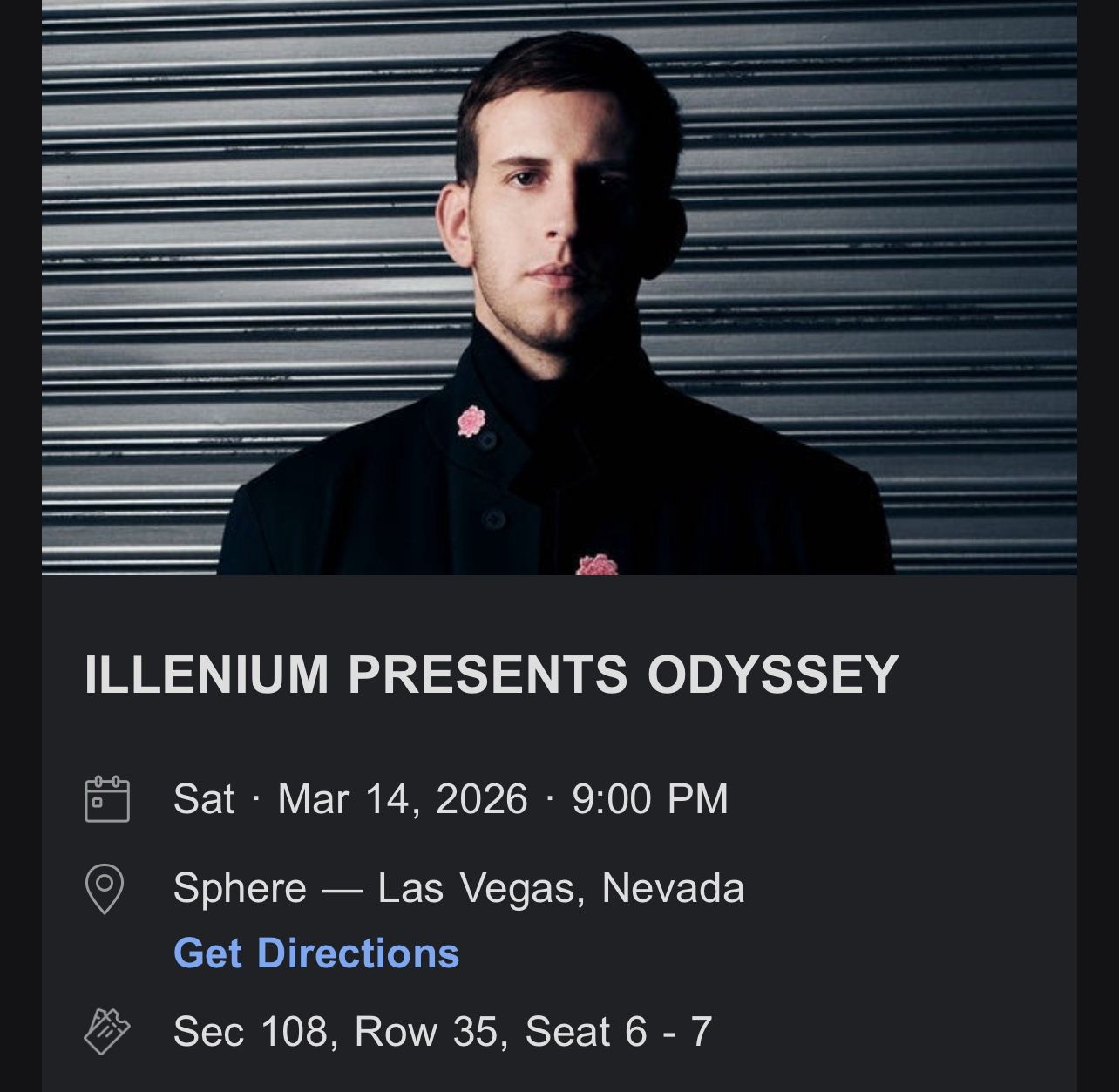Click the word ILLENIUM in the title
This screenshot has height=1092, width=1119.
point(207,675)
